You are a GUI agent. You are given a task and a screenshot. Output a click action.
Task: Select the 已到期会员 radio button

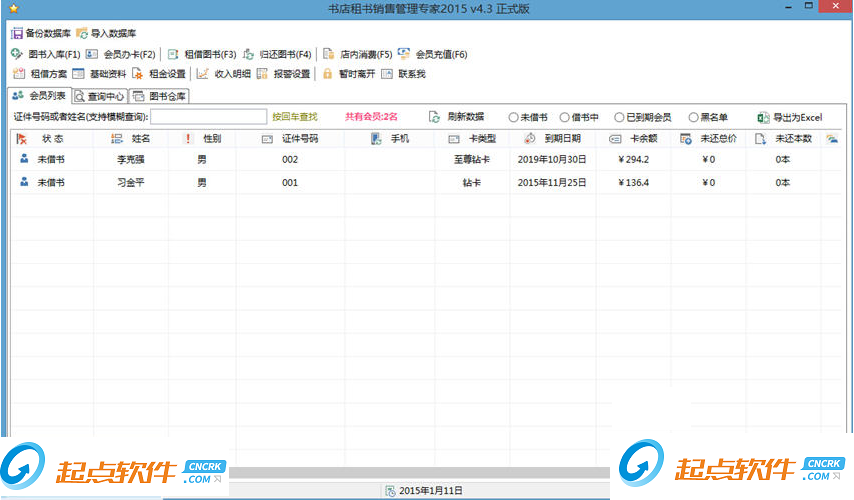(x=619, y=117)
